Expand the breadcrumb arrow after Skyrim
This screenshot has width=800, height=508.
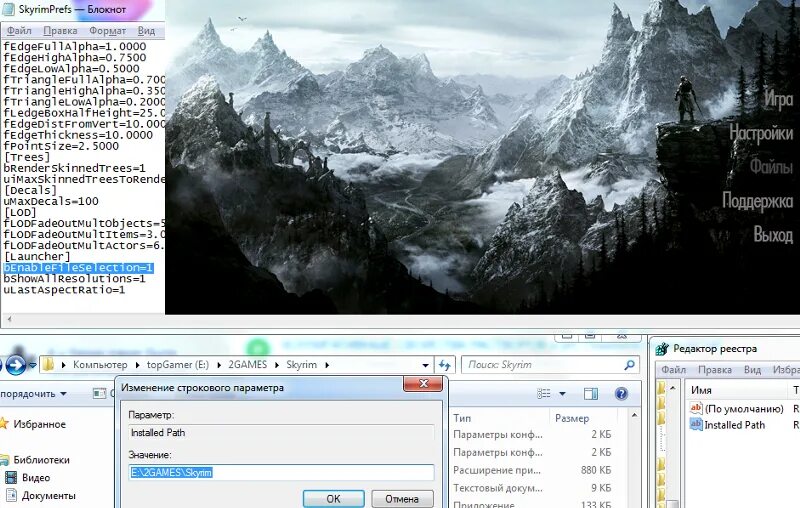pyautogui.click(x=327, y=365)
